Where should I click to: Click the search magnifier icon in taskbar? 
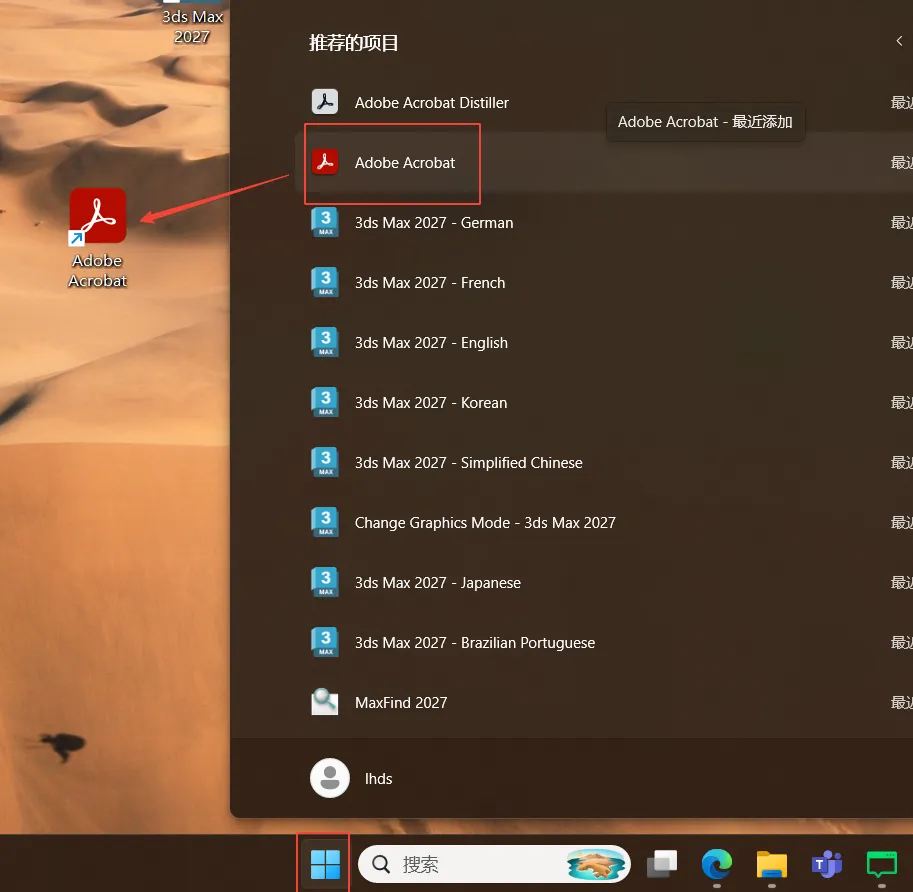(x=381, y=864)
